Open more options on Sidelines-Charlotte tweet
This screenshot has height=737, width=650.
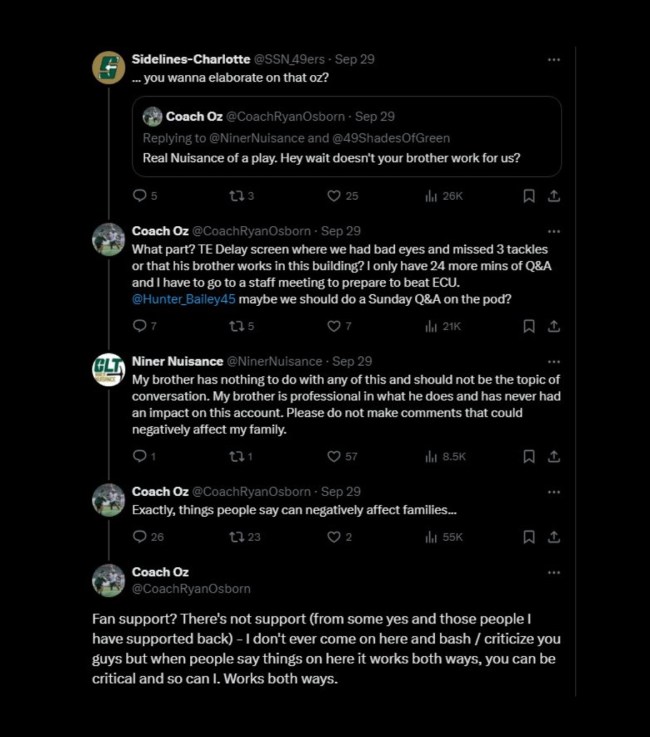coord(553,60)
